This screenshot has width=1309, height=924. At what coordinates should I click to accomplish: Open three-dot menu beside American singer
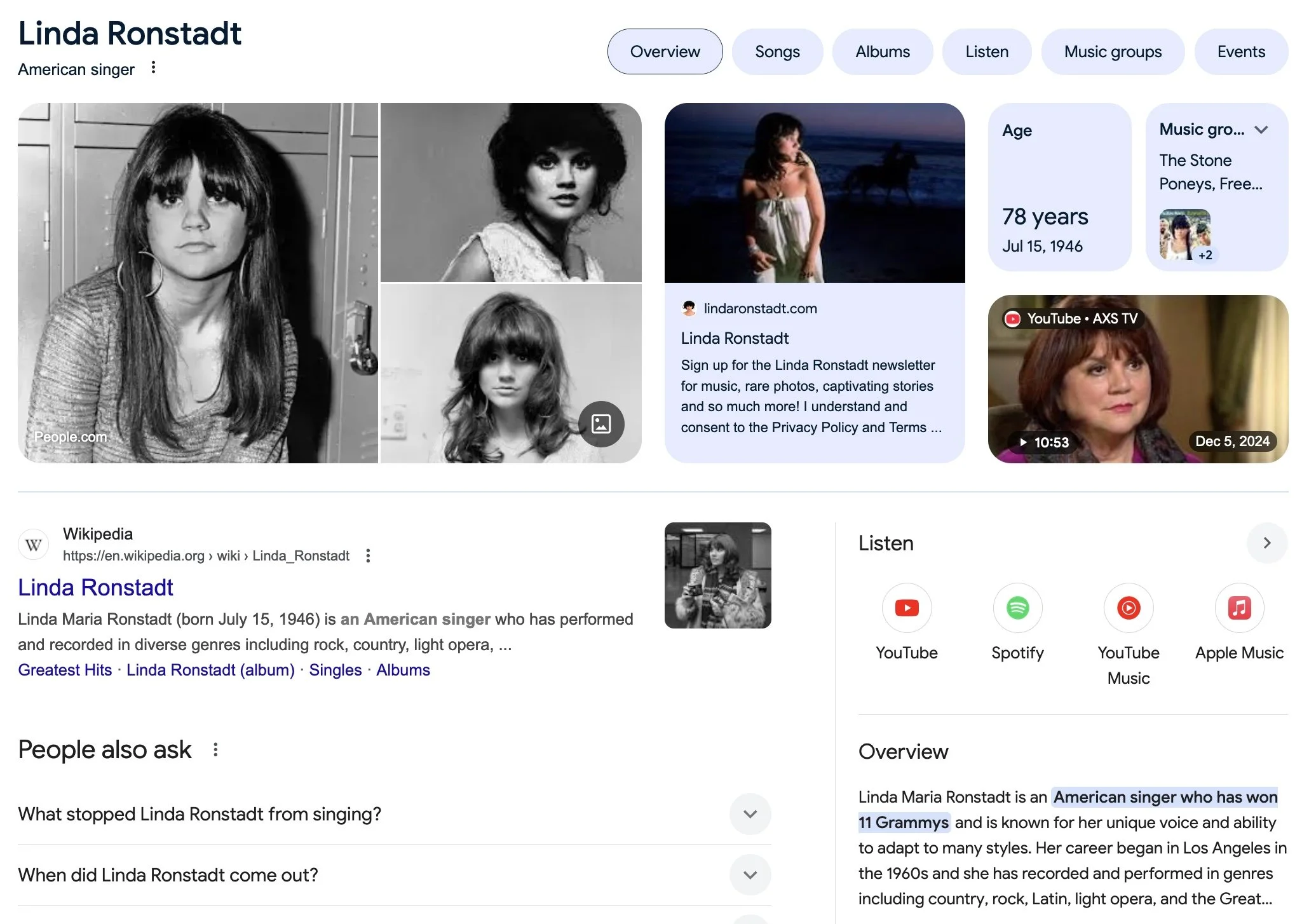tap(153, 68)
